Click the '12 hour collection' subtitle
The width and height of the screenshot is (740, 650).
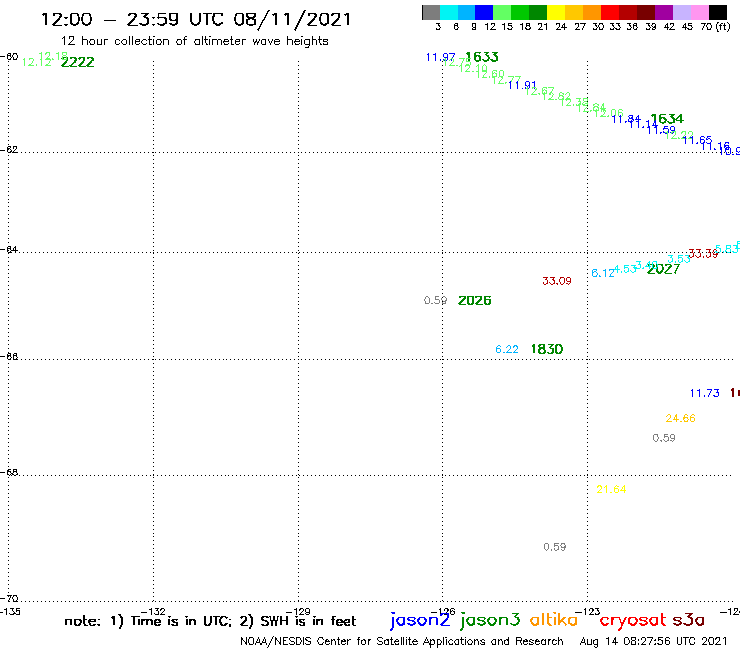coord(194,41)
